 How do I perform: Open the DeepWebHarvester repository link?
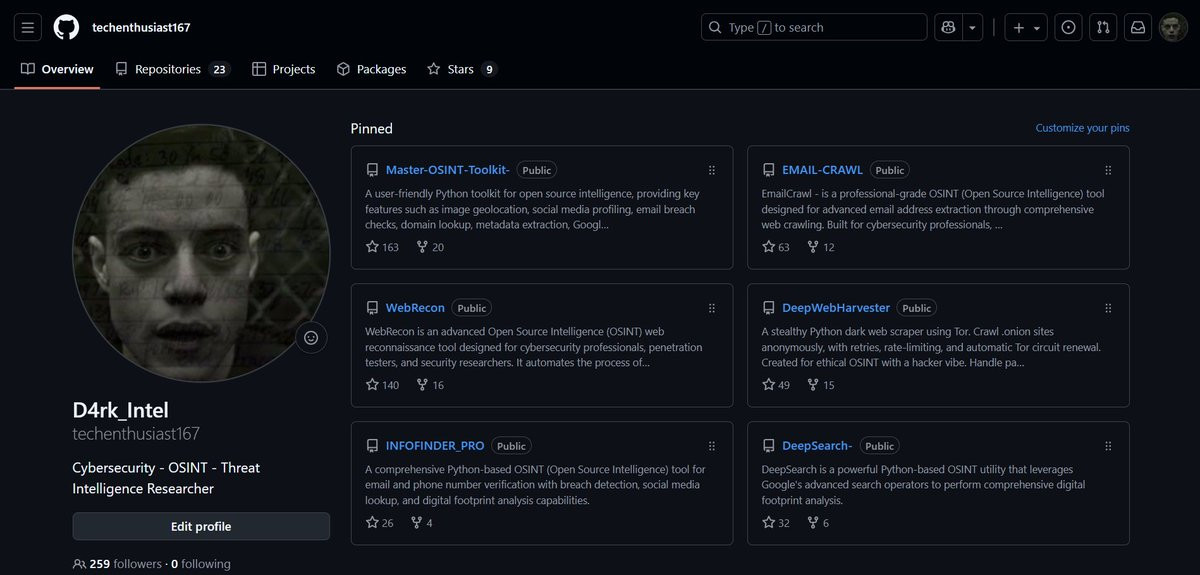(x=836, y=308)
